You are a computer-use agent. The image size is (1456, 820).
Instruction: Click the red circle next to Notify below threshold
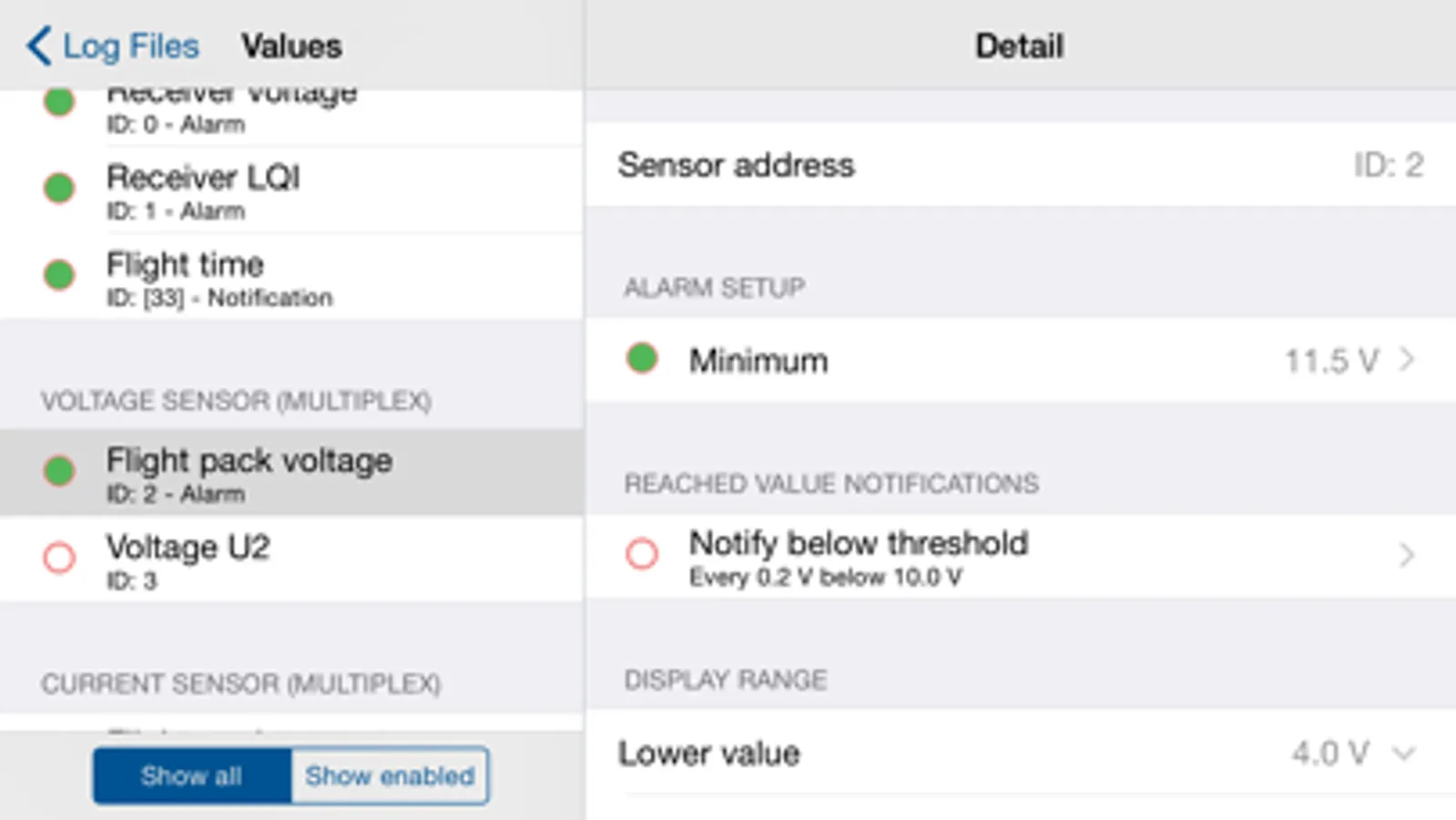pyautogui.click(x=642, y=553)
